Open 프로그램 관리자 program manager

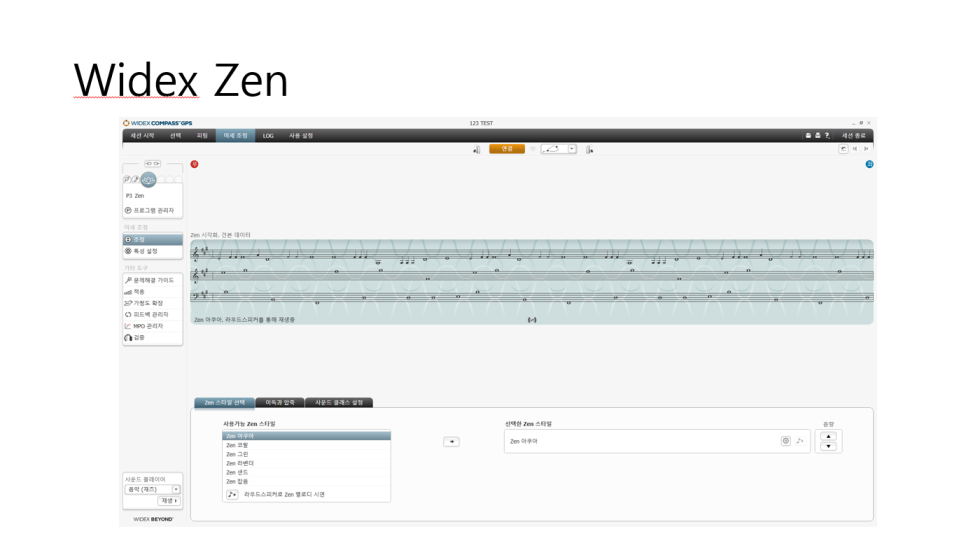(x=153, y=211)
